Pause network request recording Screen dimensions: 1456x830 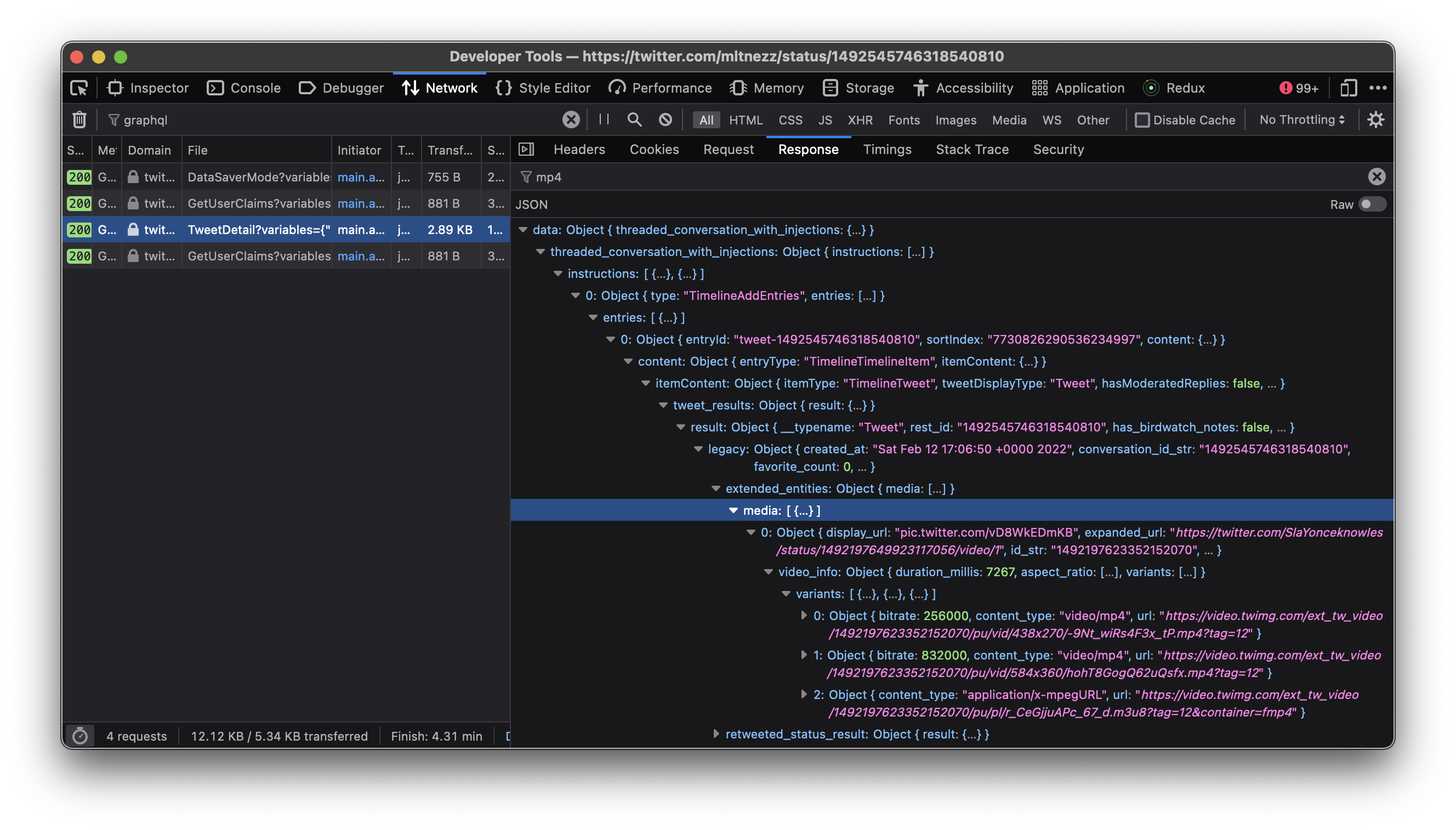[603, 120]
